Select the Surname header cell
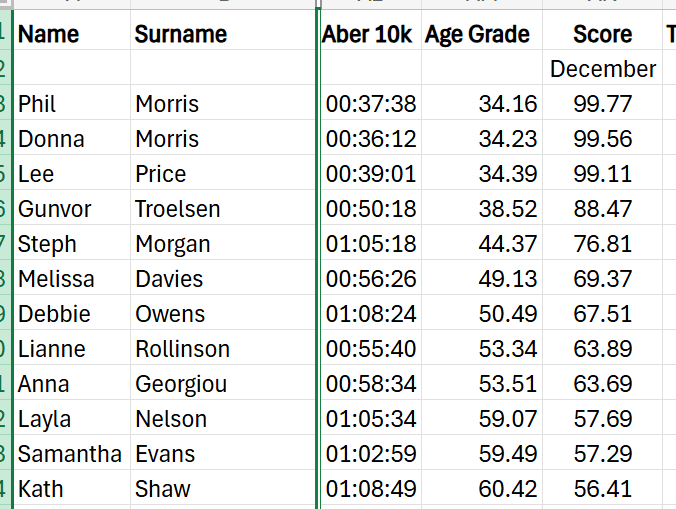 tap(181, 34)
